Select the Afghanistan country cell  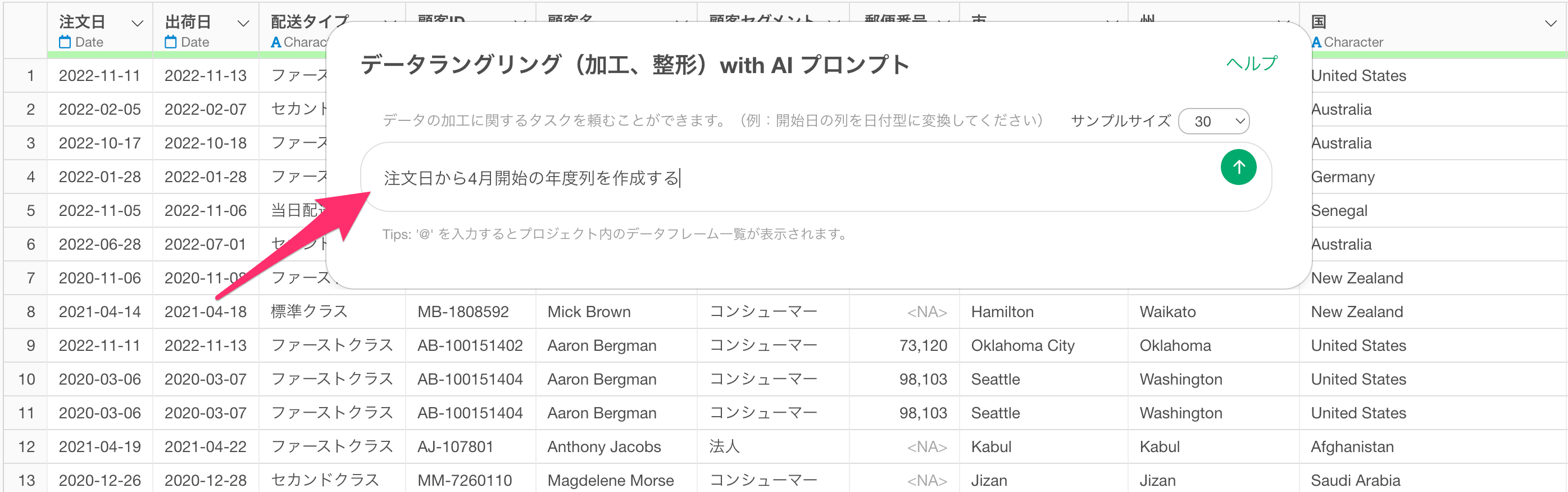[x=1352, y=446]
